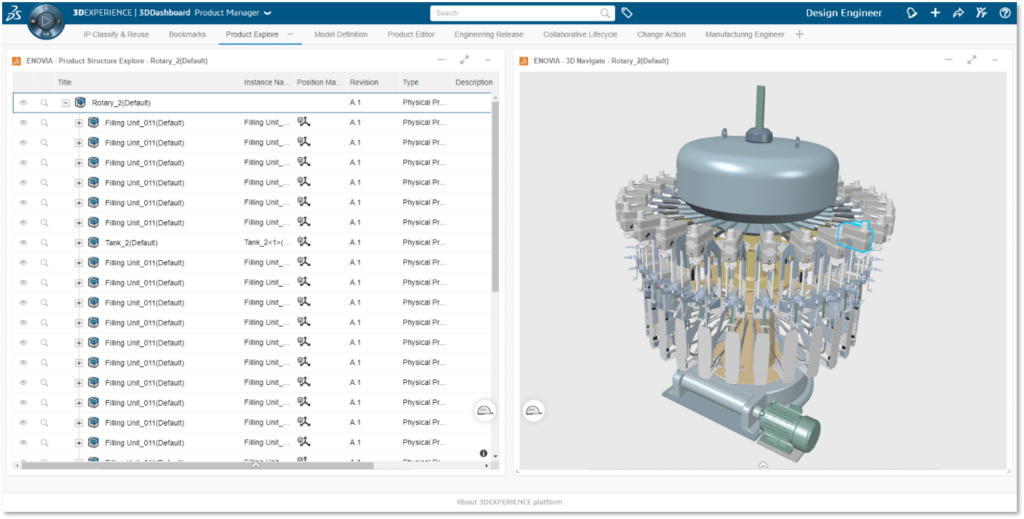Click ENOVIA icon of 3D Navigate widget

pos(524,61)
